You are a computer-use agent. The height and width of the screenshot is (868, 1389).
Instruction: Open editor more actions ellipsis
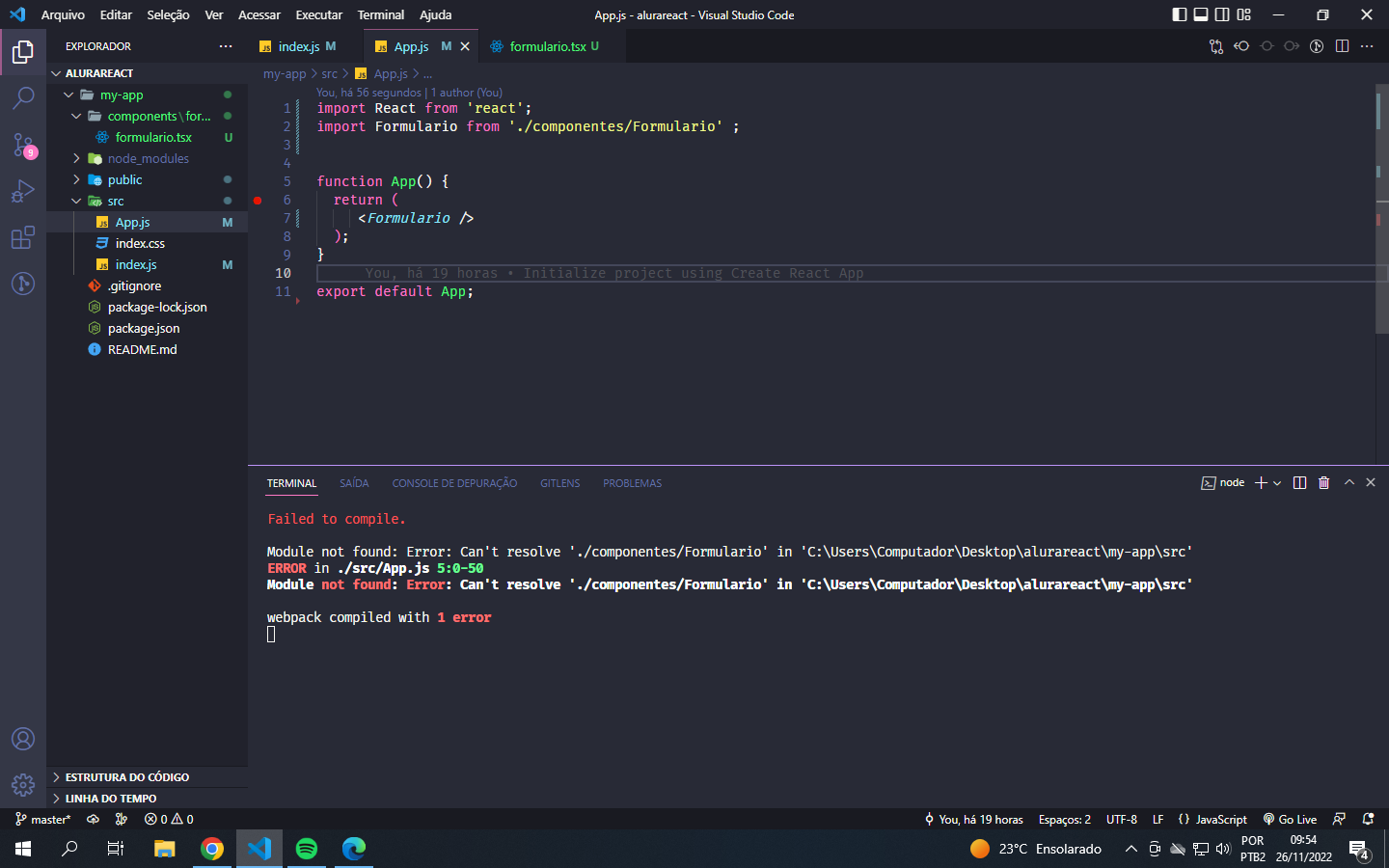click(1367, 46)
